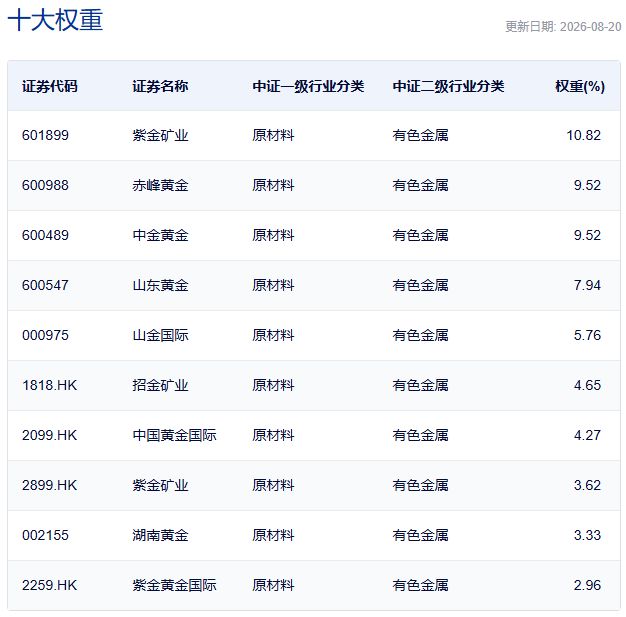Viewport: 626px width, 617px height.
Task: Click 有色金属 in the 紫金黄金国际 row
Action: (420, 585)
